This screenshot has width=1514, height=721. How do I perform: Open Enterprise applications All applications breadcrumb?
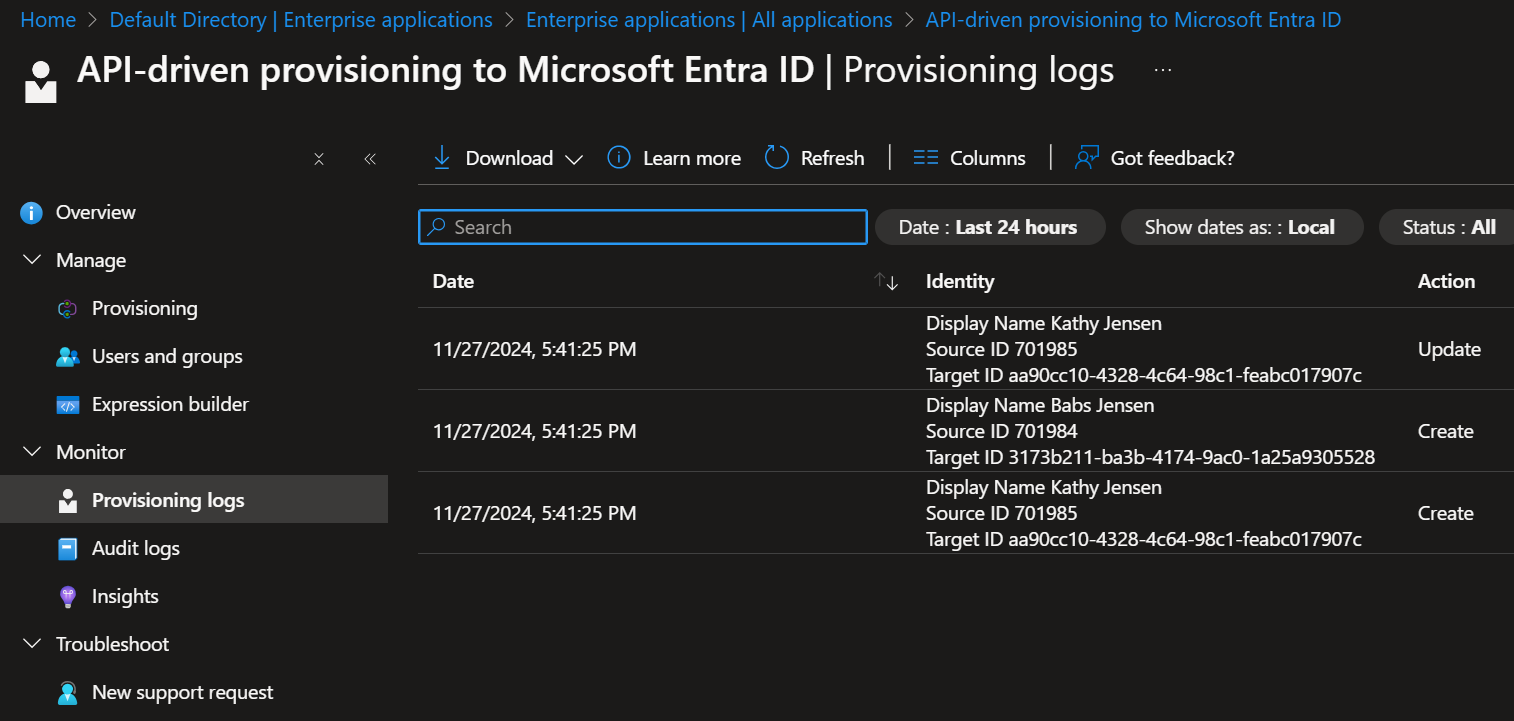click(x=709, y=20)
